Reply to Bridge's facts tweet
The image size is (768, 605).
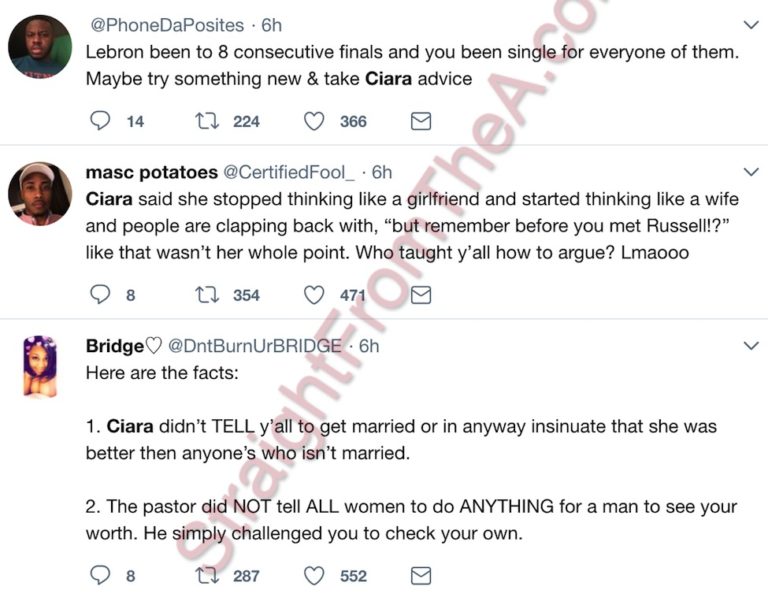[x=100, y=575]
